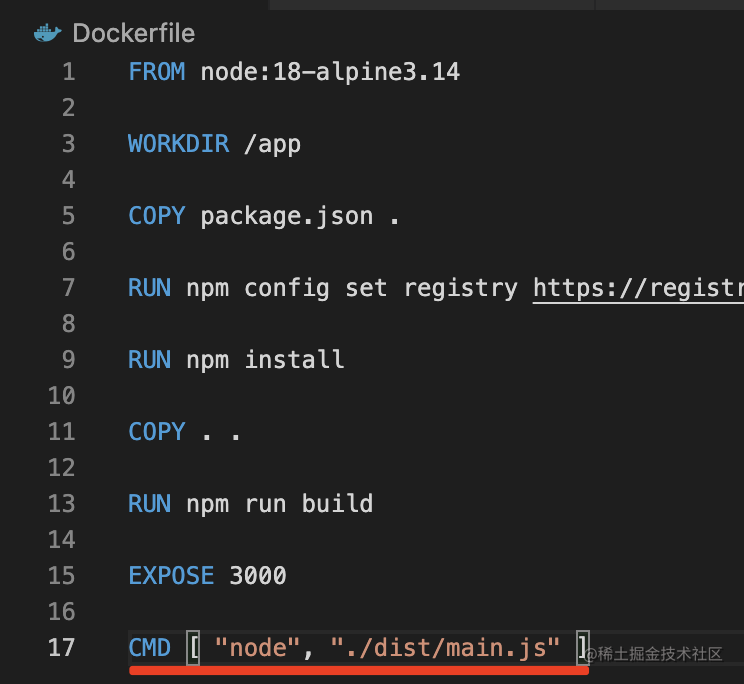Click port number 3000
This screenshot has width=744, height=684.
258,576
